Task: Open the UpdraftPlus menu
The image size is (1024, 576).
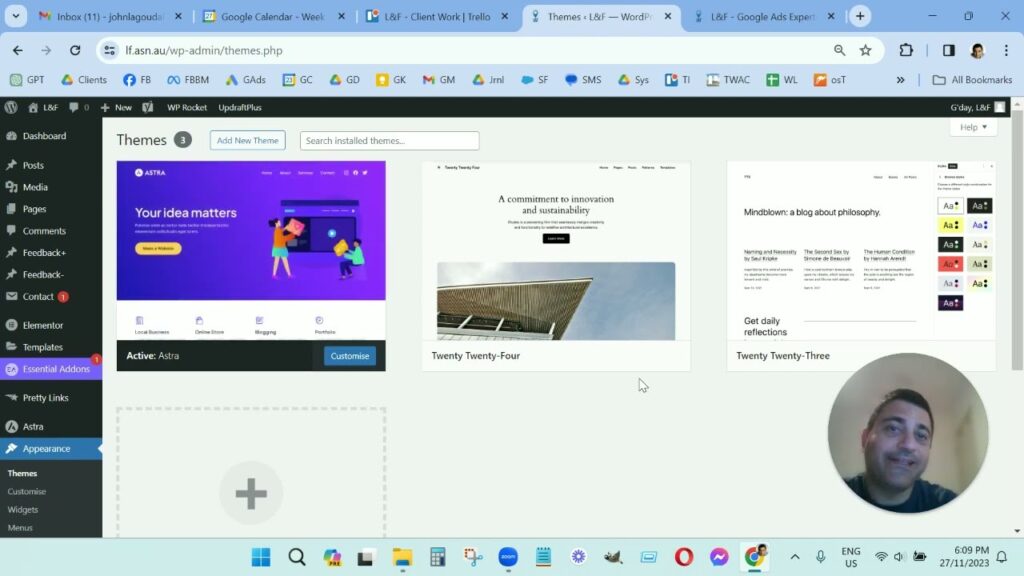Action: click(240, 107)
